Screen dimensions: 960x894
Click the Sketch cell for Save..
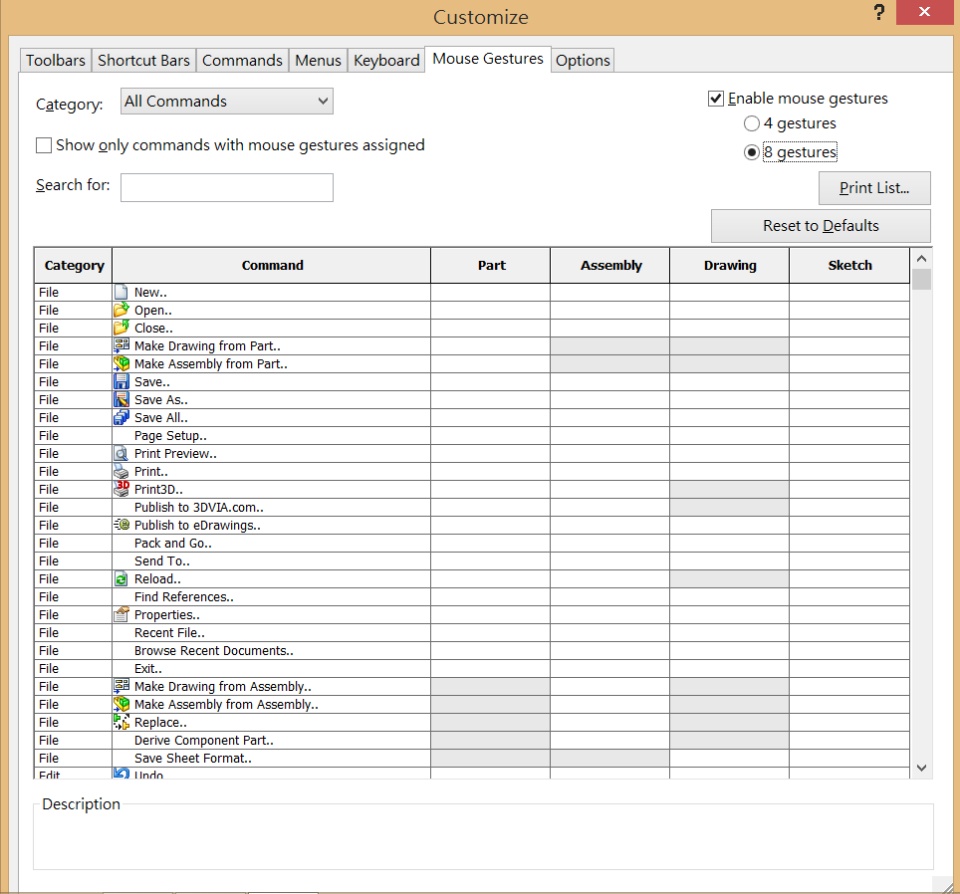850,381
